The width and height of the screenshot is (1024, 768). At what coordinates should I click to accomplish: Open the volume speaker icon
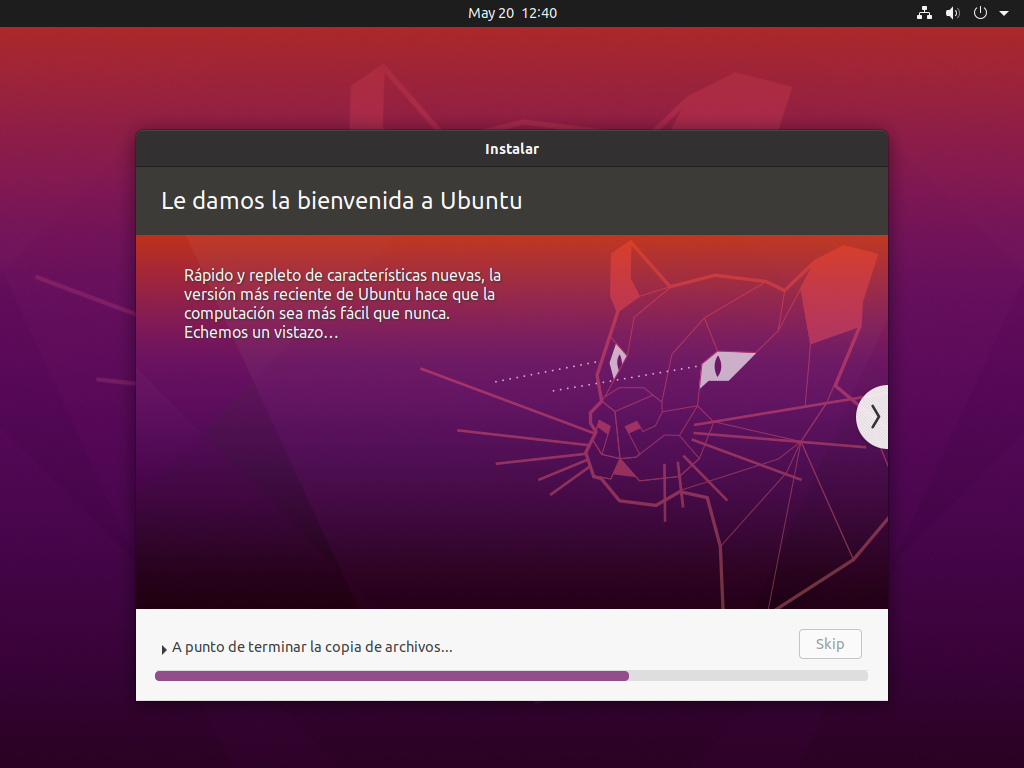(953, 13)
